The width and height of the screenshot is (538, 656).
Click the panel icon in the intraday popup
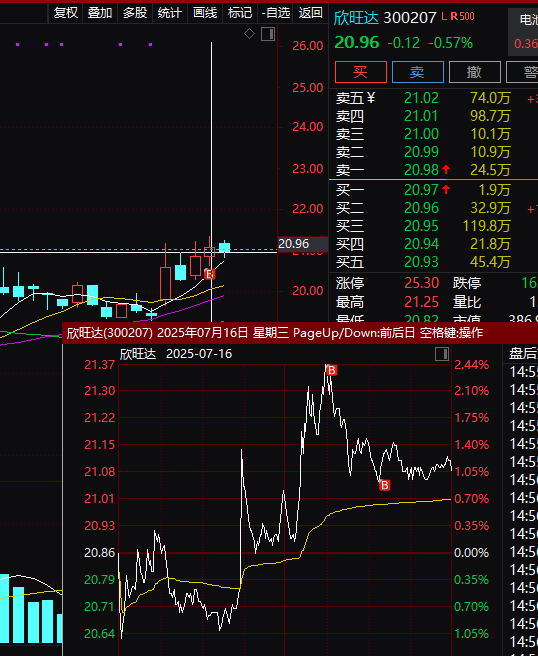point(442,354)
